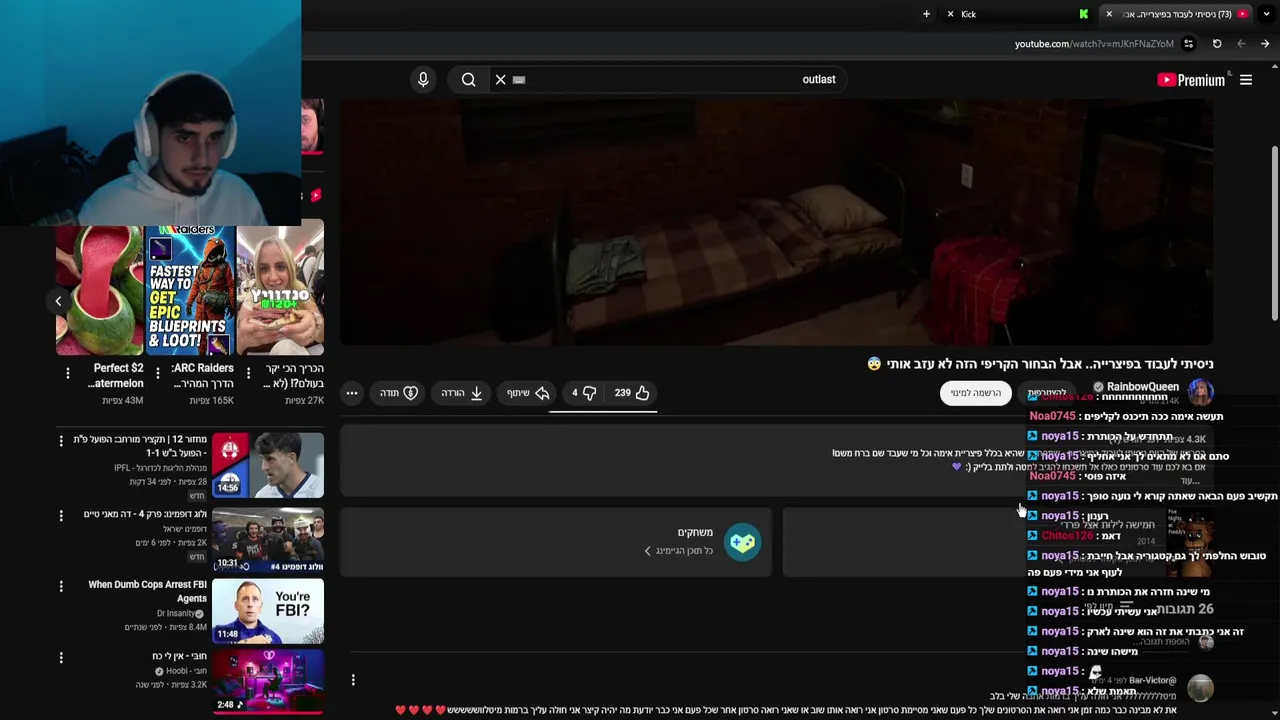This screenshot has width=1280, height=720.
Task: Open 'When Dumb Cops Arrest FBI Agents' title
Action: pos(147,591)
